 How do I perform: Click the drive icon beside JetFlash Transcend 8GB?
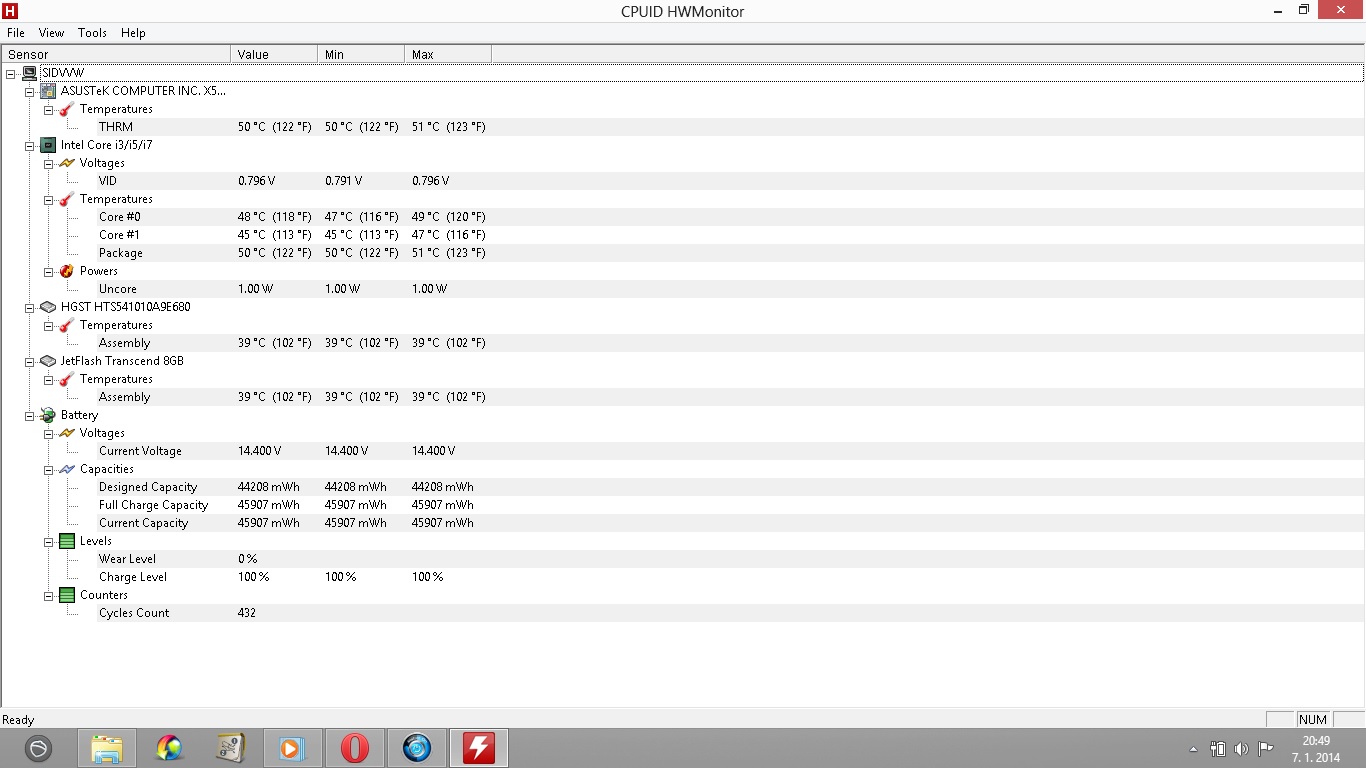[48, 361]
